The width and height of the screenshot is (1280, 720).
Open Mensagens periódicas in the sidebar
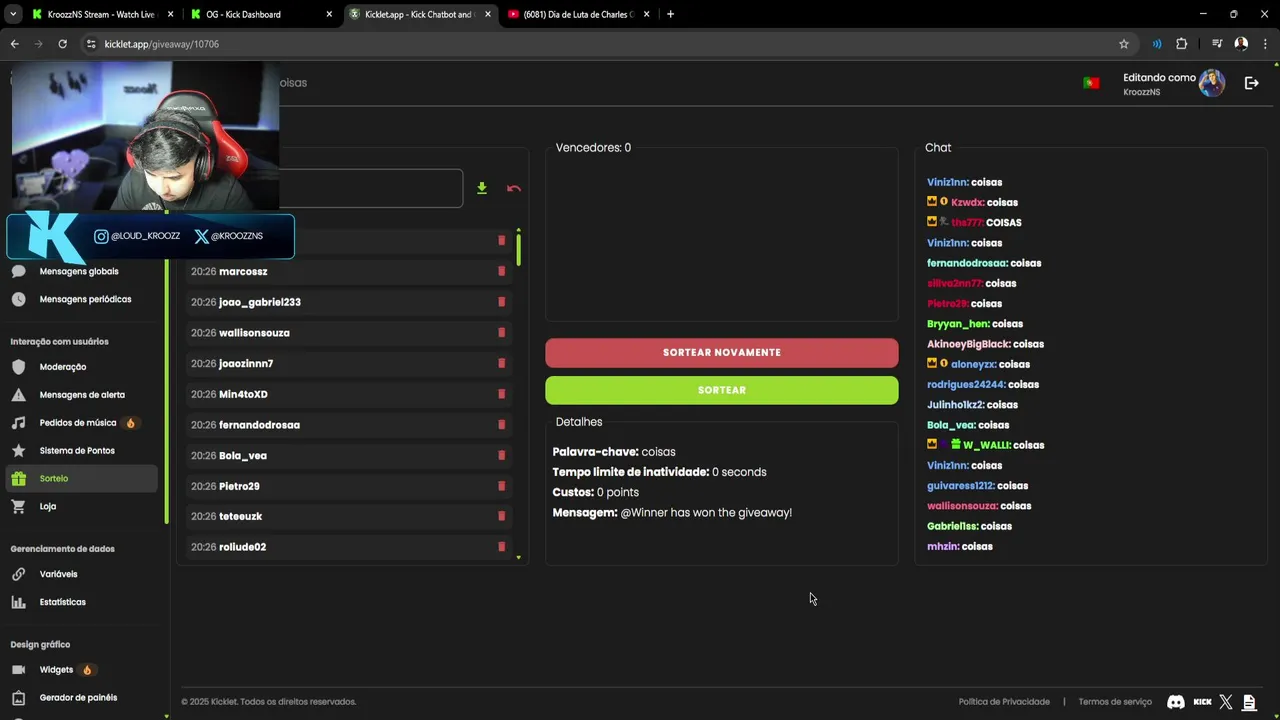[85, 299]
